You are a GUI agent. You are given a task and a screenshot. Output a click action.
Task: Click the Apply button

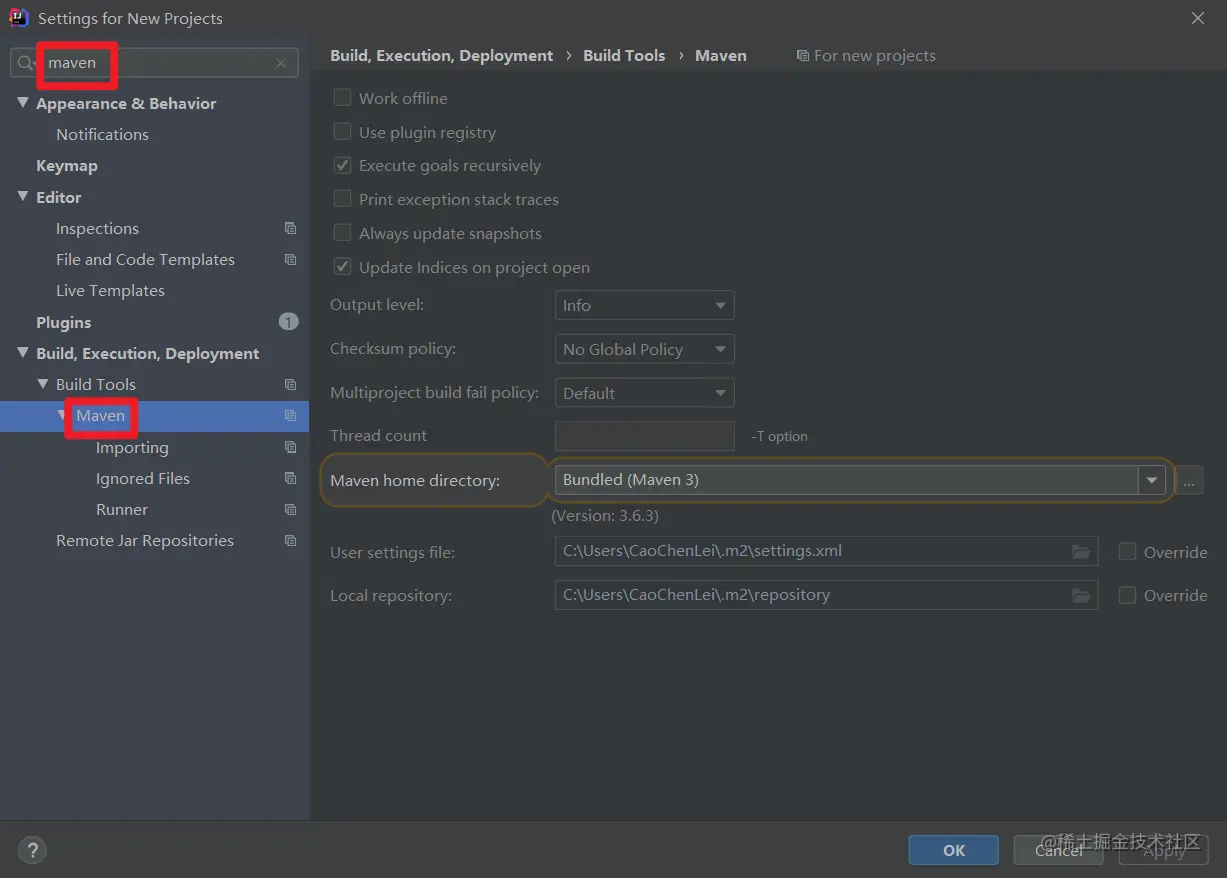[1164, 850]
